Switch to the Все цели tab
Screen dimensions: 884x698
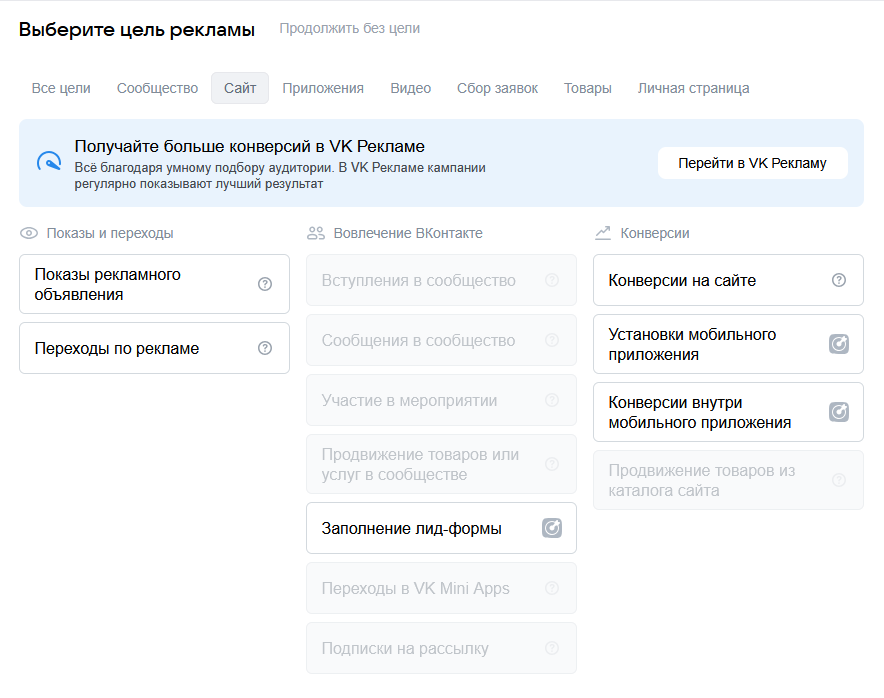pos(59,88)
